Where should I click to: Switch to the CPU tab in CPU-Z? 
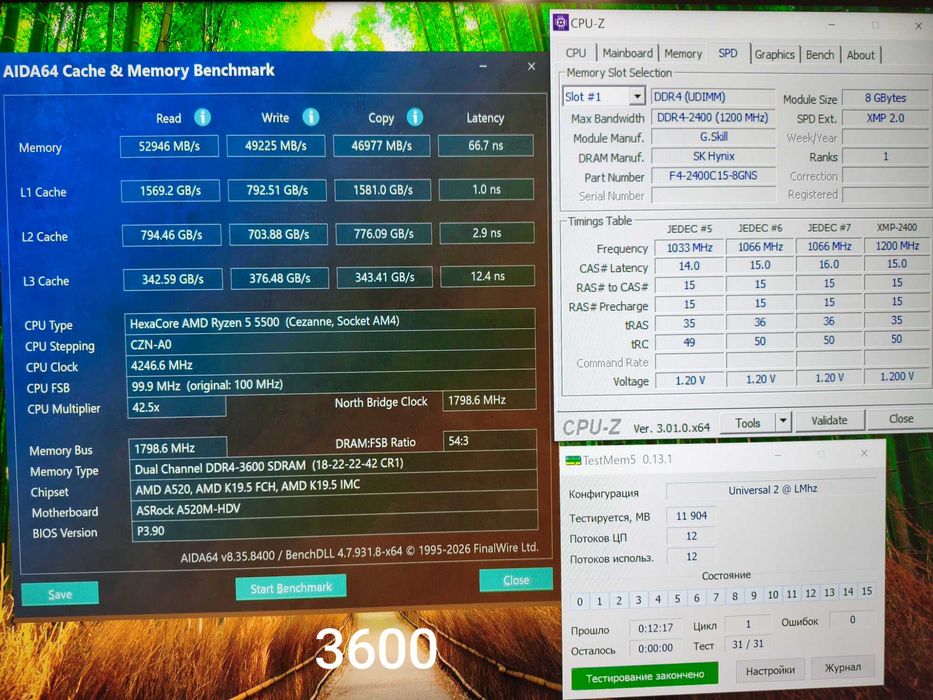coord(575,53)
